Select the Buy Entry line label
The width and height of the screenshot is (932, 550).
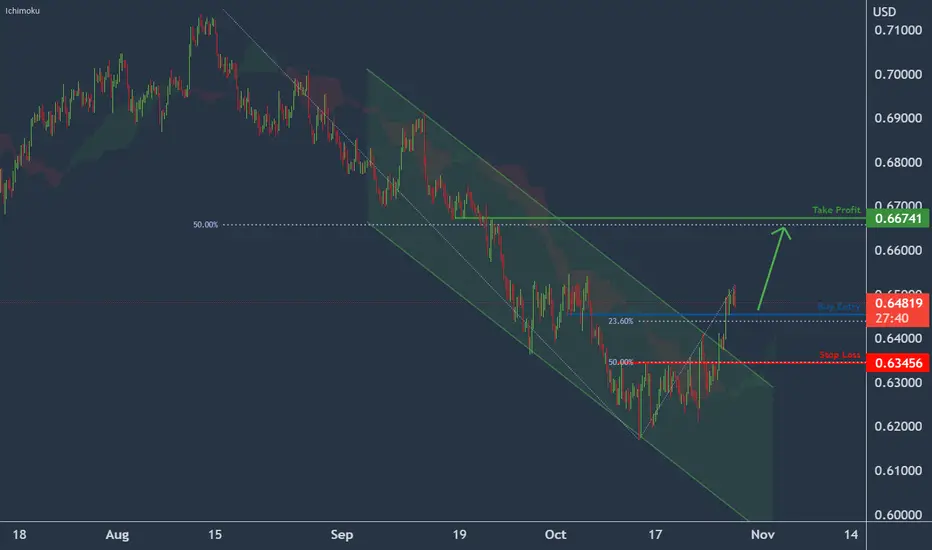tap(839, 307)
